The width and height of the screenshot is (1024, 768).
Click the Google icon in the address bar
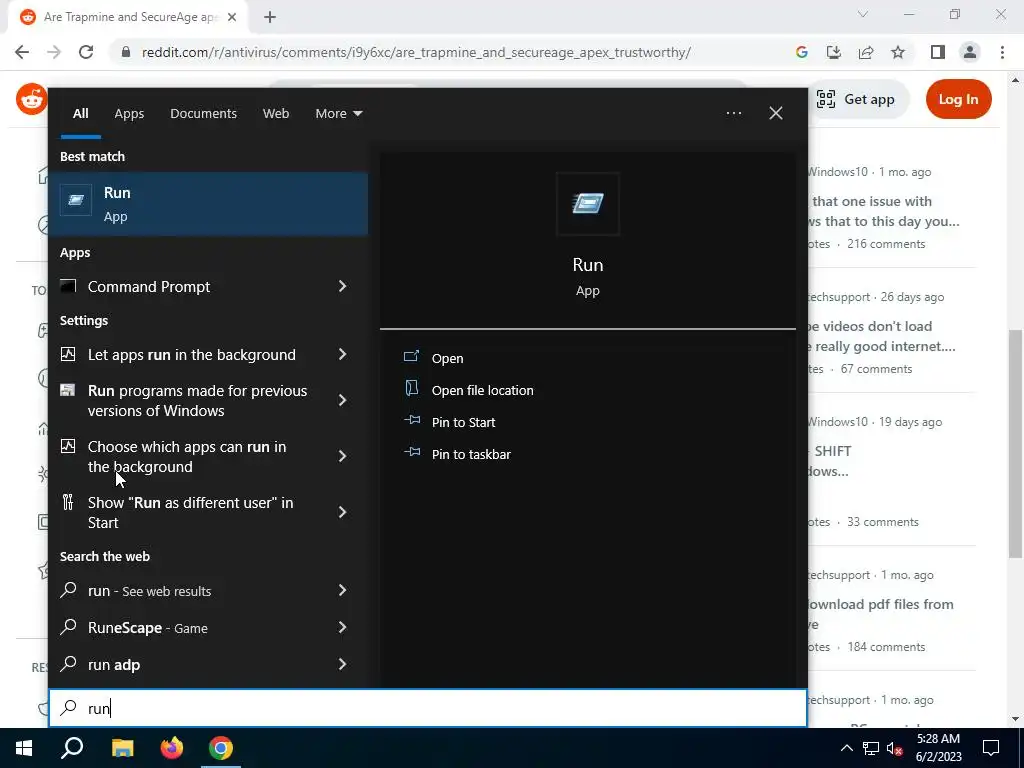[801, 52]
